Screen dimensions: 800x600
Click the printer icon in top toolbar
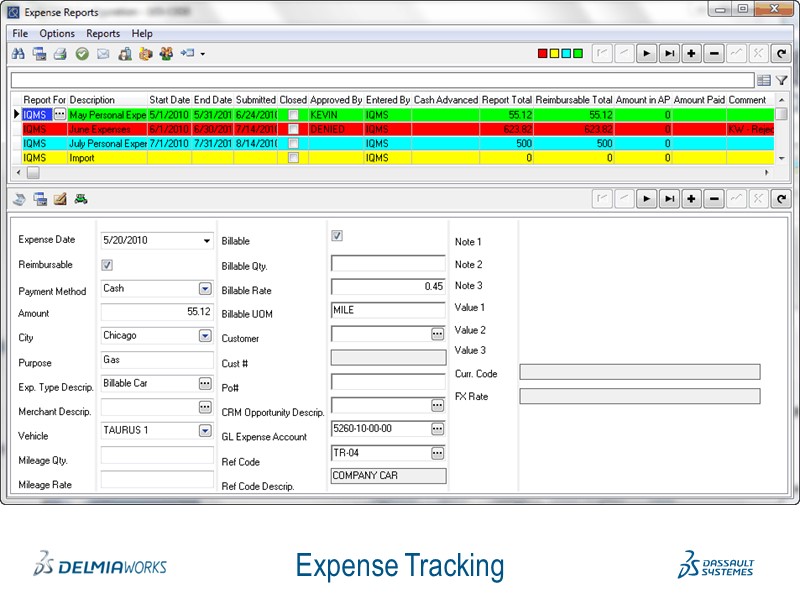click(60, 53)
